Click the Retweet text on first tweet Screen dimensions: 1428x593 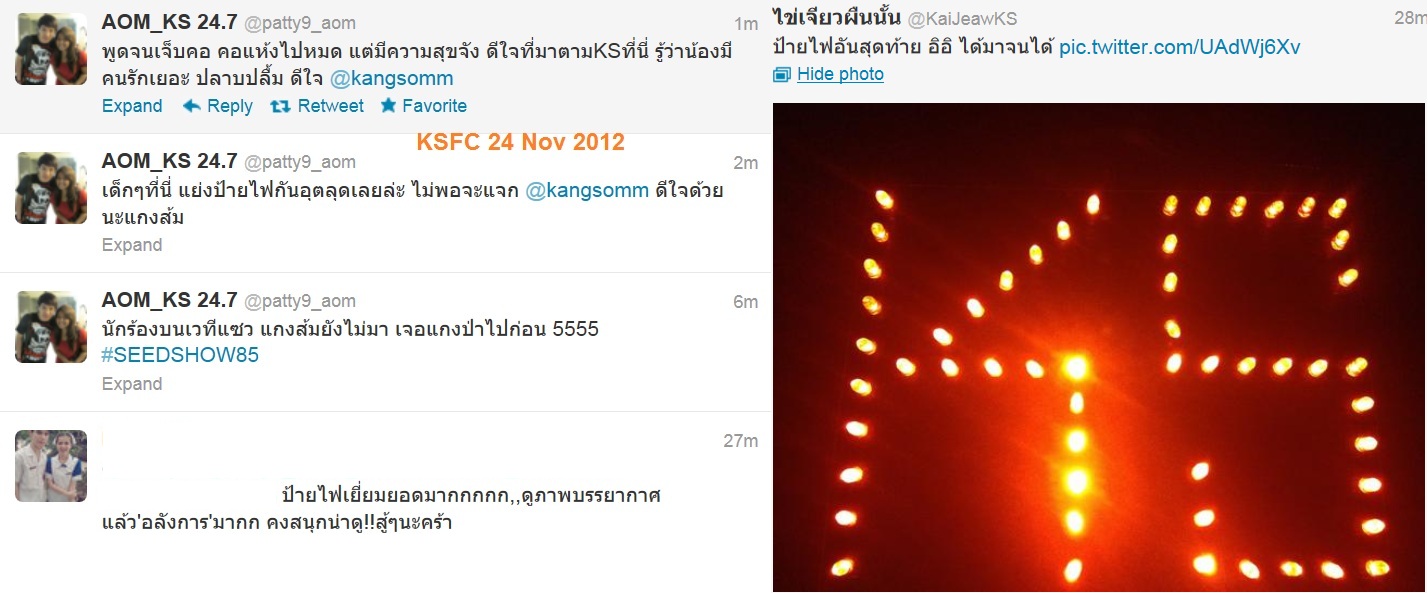pos(331,106)
